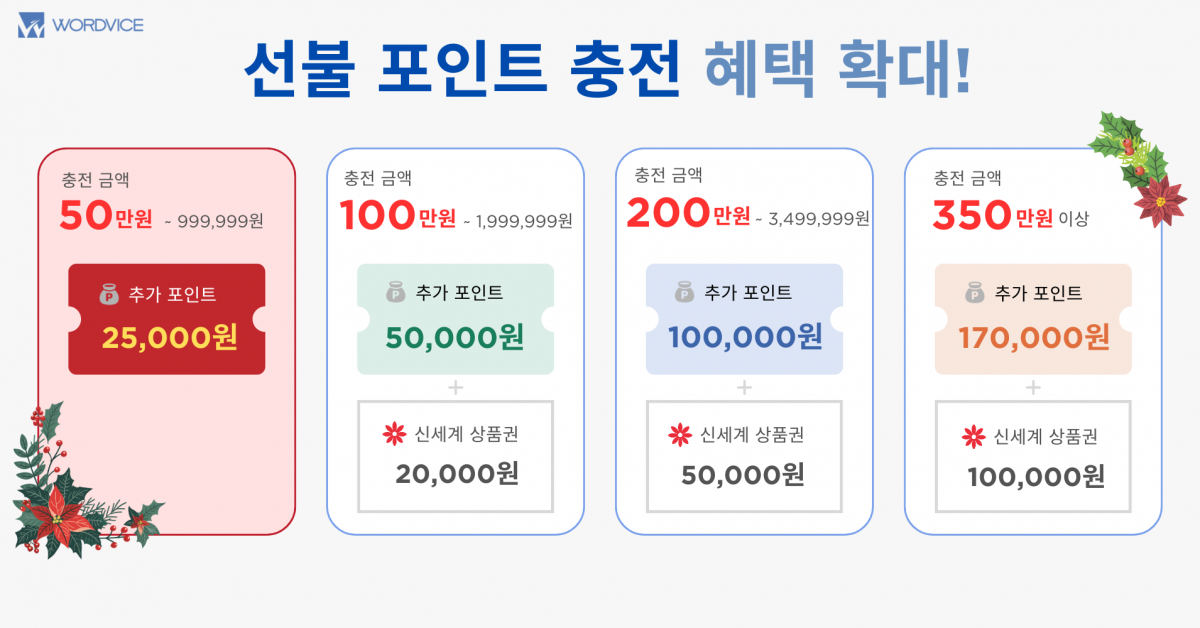Click the 100,000원 Shinsegae gift voucher box
The width and height of the screenshot is (1200, 628).
(1033, 456)
